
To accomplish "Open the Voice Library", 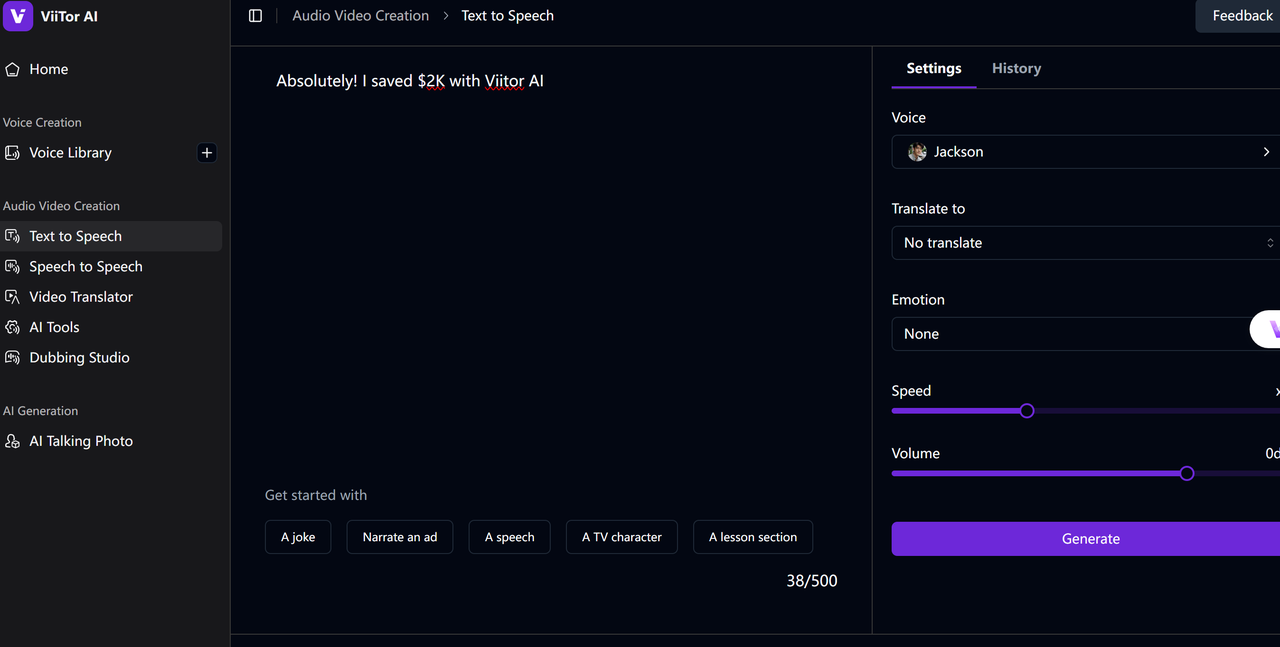I will click(70, 153).
